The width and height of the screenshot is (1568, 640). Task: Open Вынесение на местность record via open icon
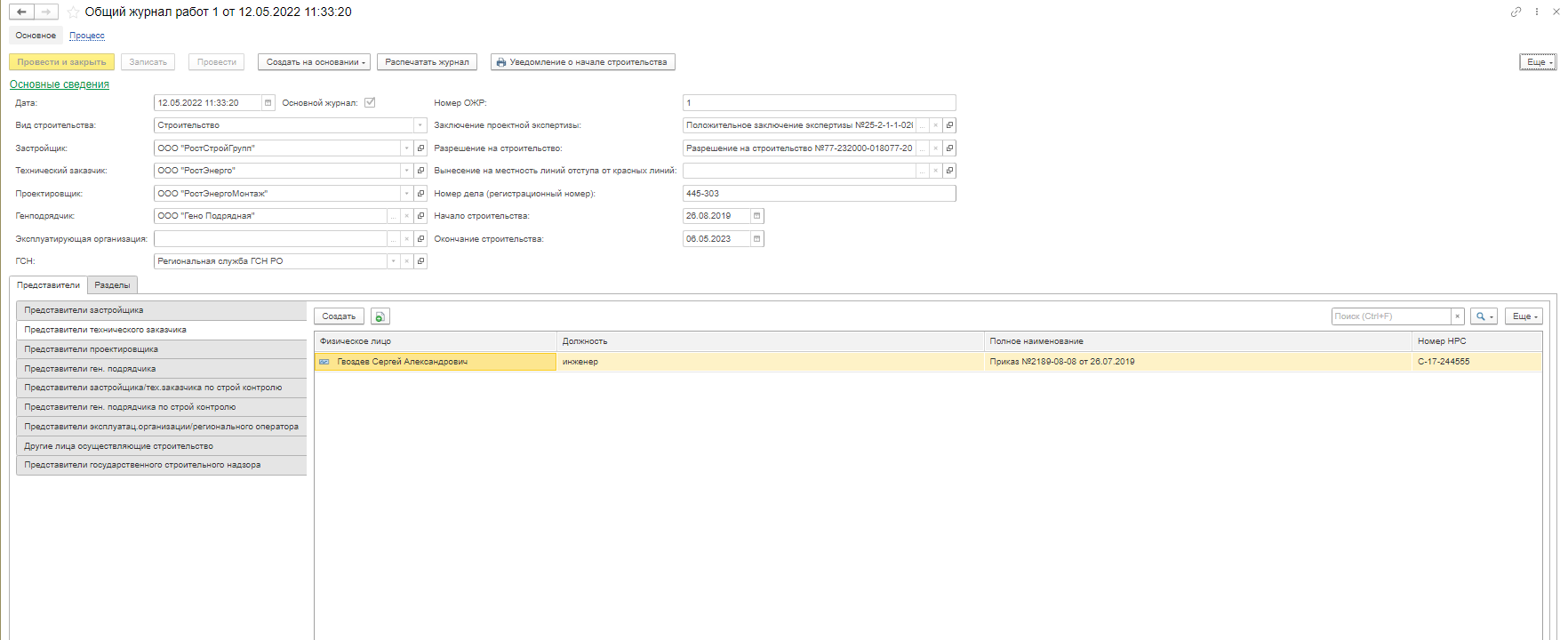[949, 171]
